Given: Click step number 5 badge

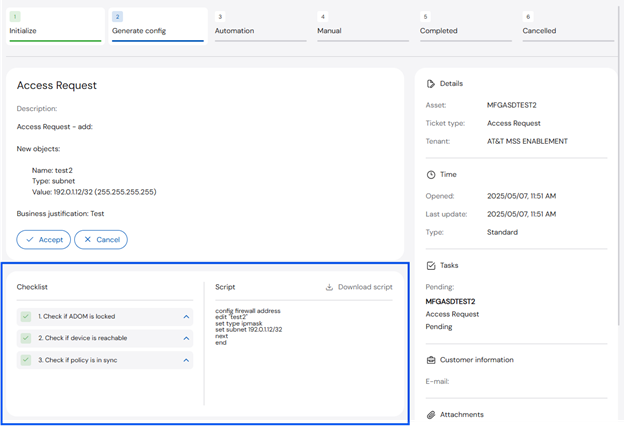Looking at the screenshot, I should [425, 17].
